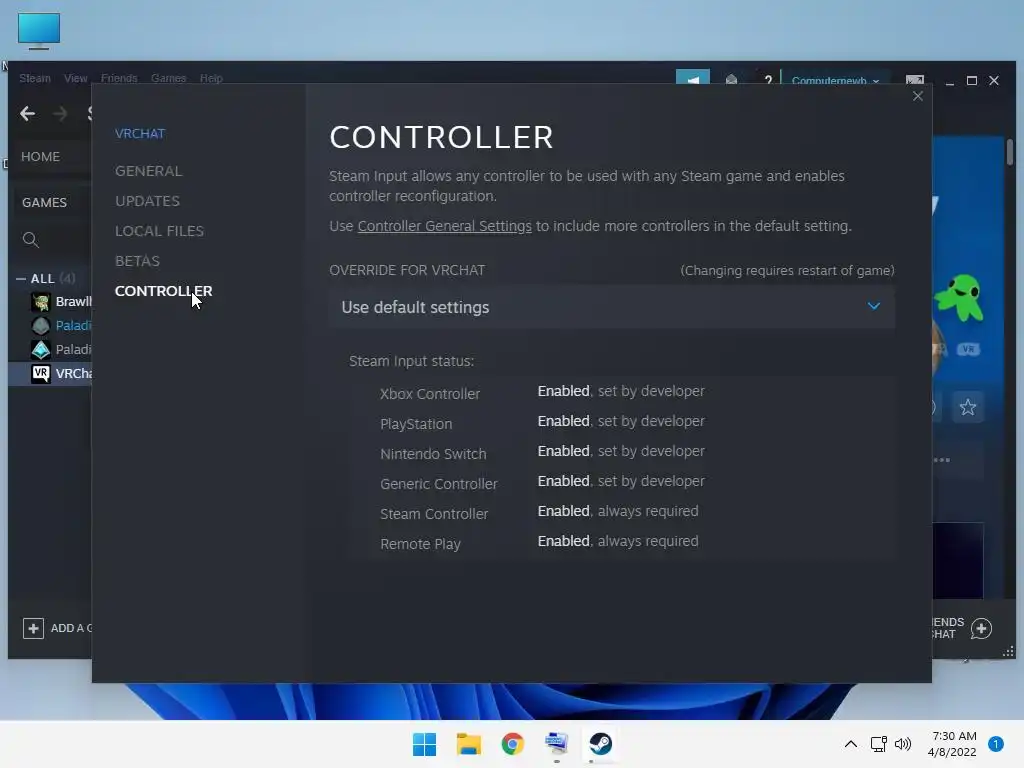Viewport: 1024px width, 768px height.
Task: Open the notification center badge
Action: click(995, 744)
